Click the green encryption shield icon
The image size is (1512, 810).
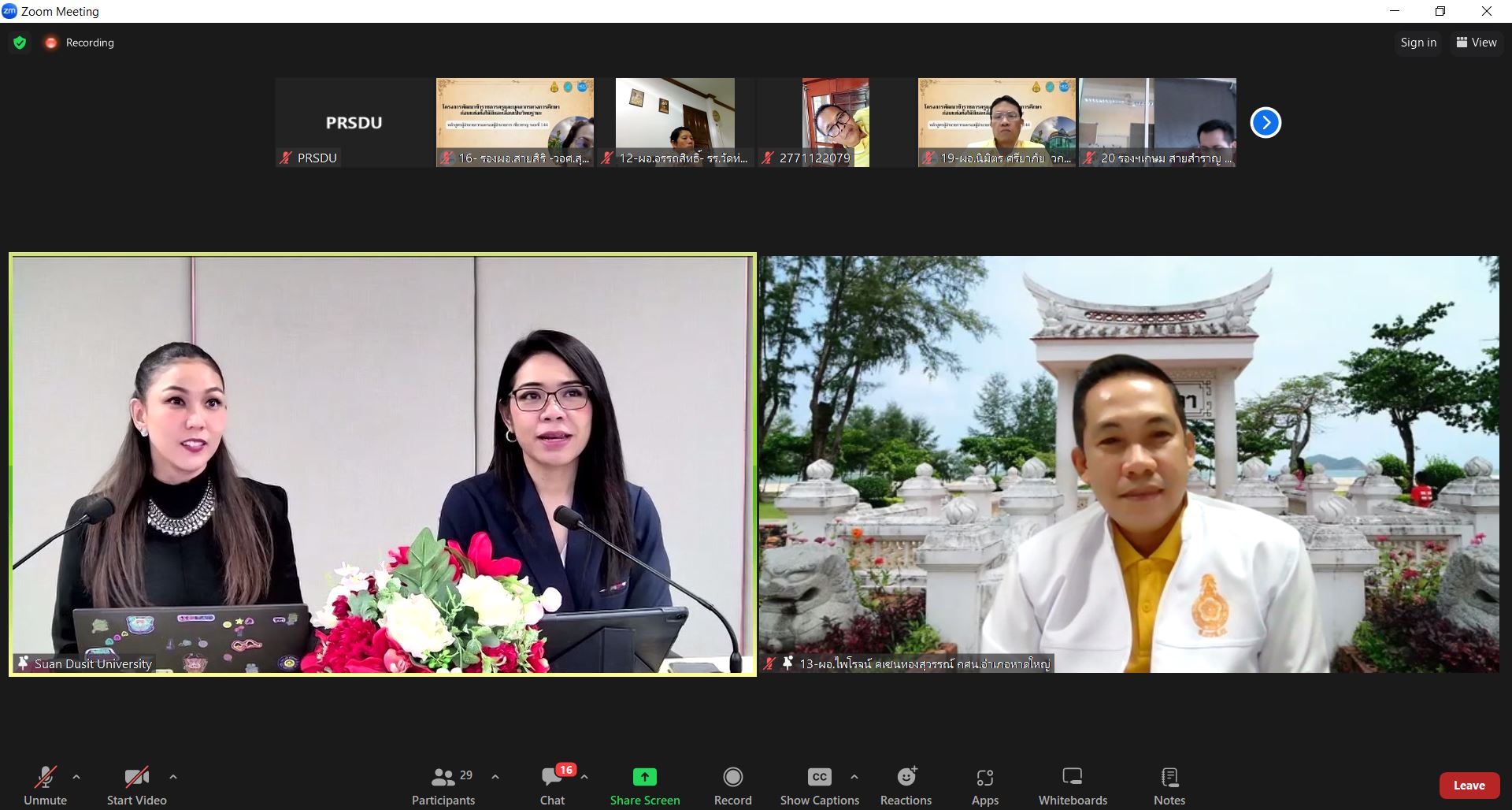click(20, 43)
